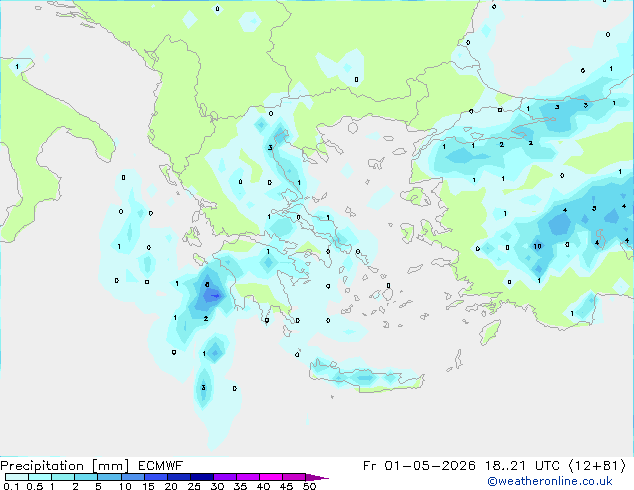Click legend label '45'
This screenshot has width=634, height=490.
[286, 486]
